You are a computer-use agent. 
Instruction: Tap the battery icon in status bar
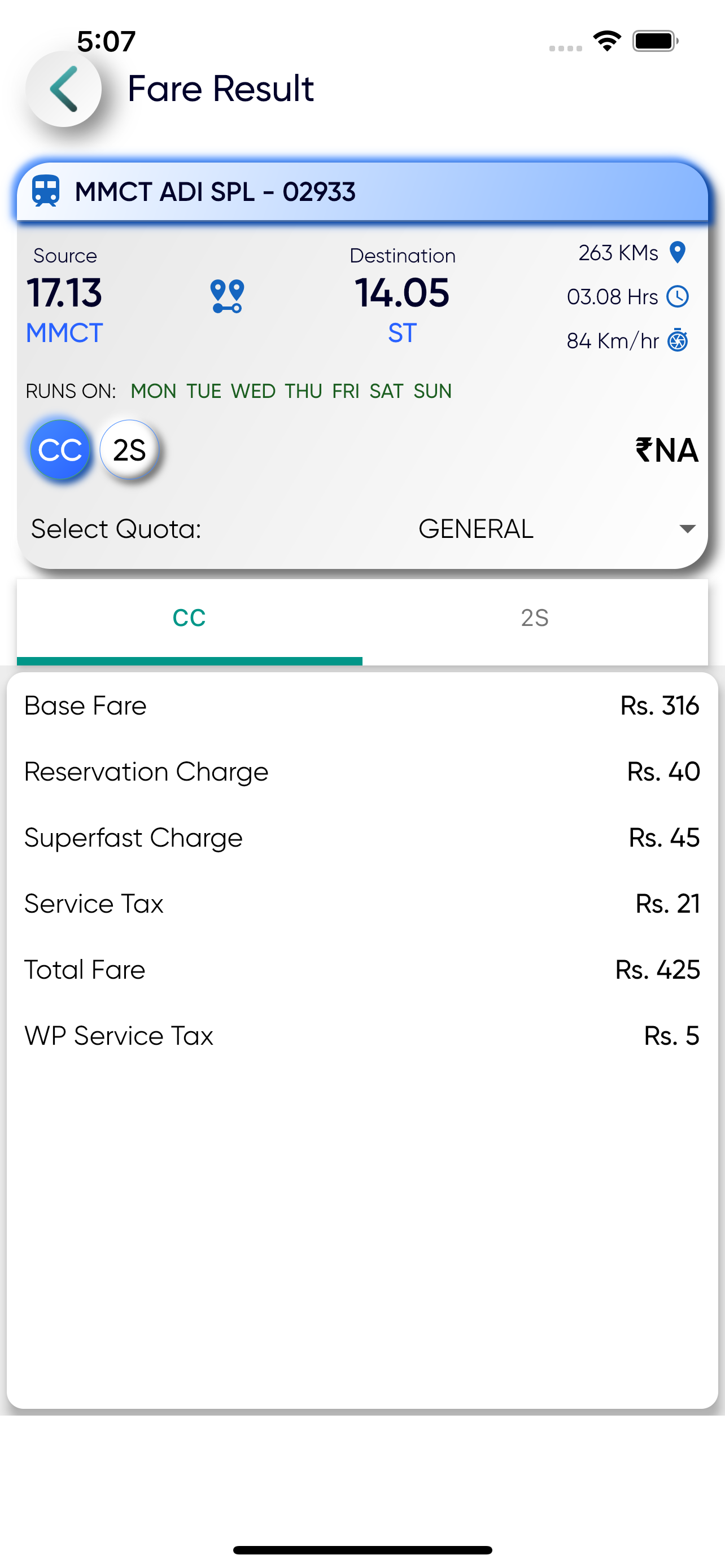[654, 41]
